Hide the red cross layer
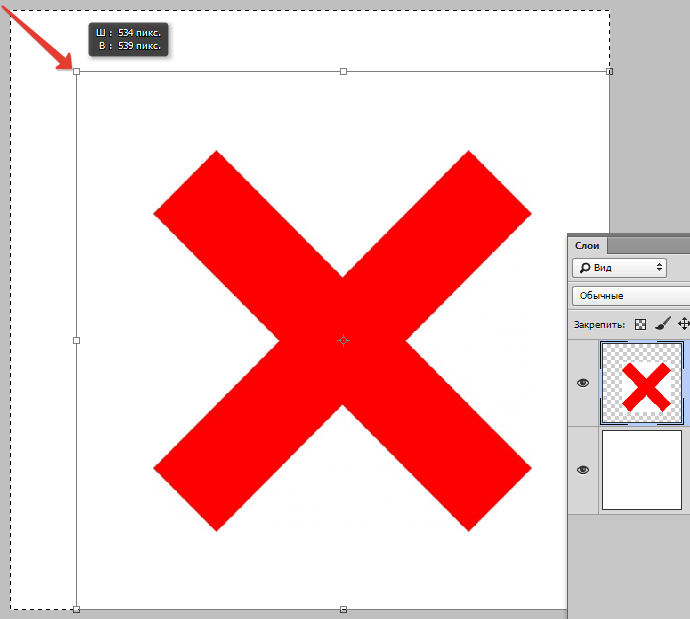 (583, 383)
